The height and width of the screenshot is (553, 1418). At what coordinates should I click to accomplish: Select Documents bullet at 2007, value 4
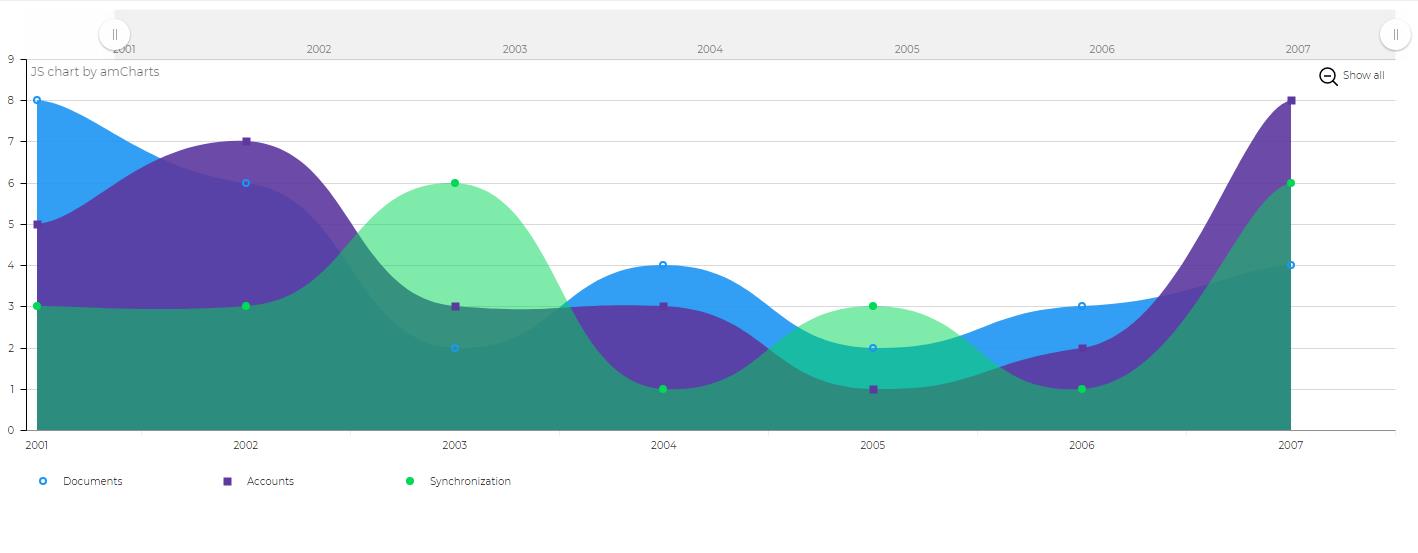point(1291,265)
